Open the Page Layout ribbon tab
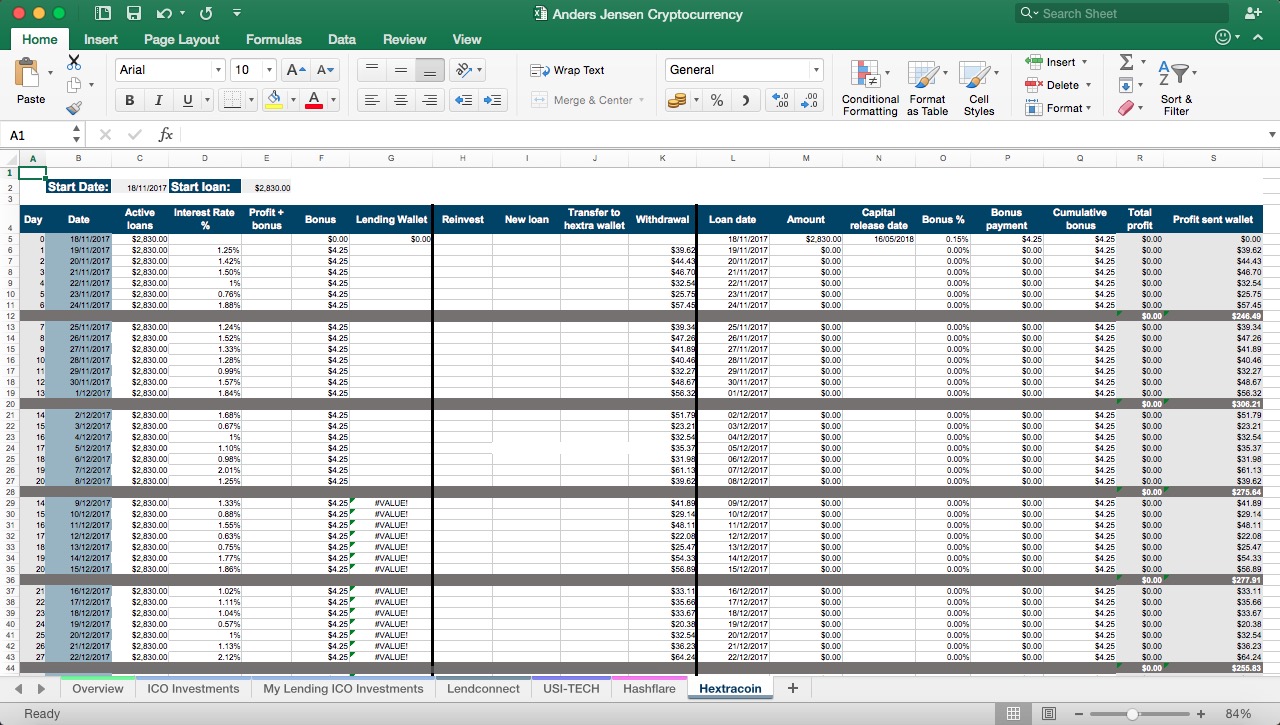 pos(181,39)
